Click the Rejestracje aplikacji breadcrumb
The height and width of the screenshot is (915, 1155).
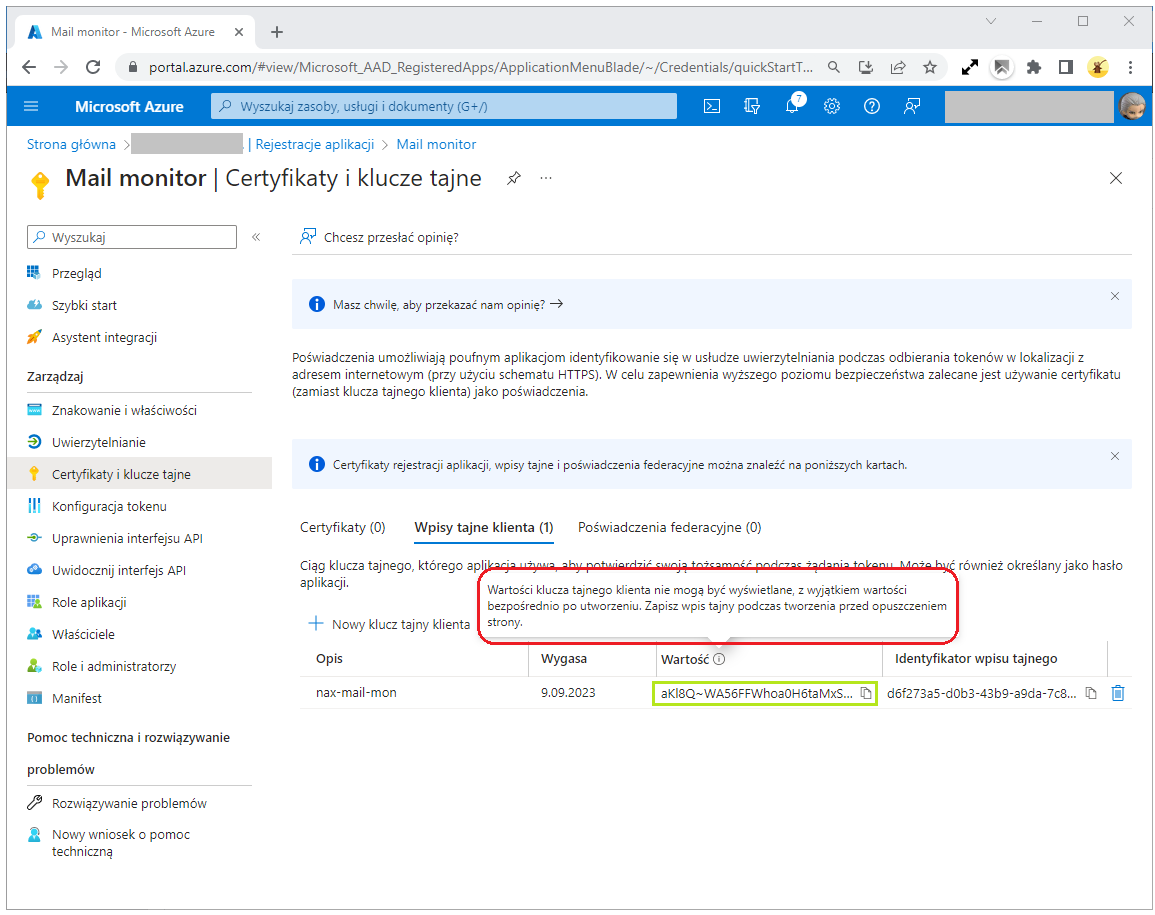pos(315,144)
